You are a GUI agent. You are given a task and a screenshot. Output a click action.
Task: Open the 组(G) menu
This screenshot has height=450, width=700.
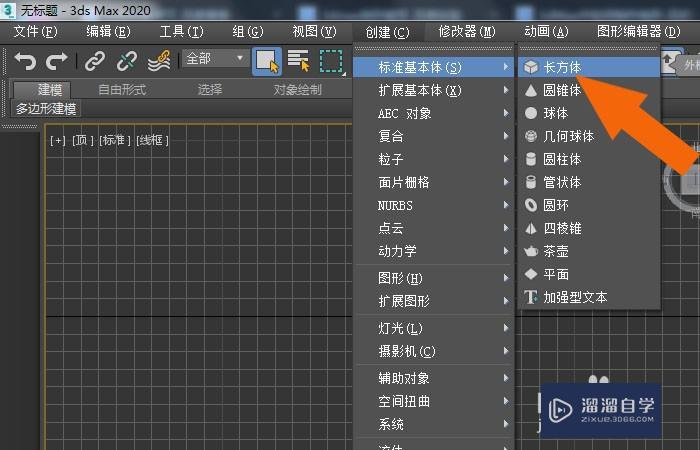(x=248, y=32)
